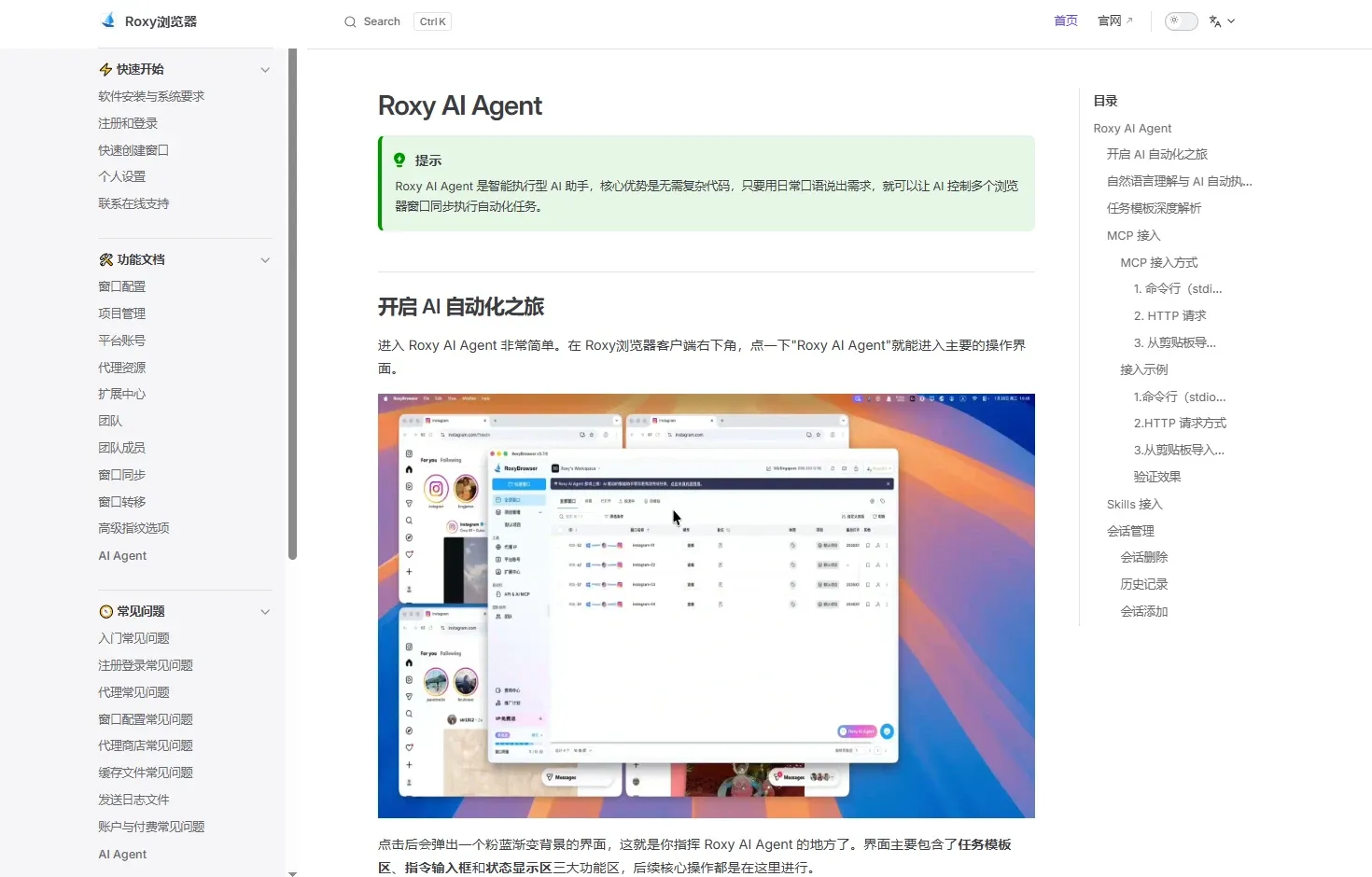Open 团队成员 sidebar item
This screenshot has width=1372, height=877.
pos(122,448)
